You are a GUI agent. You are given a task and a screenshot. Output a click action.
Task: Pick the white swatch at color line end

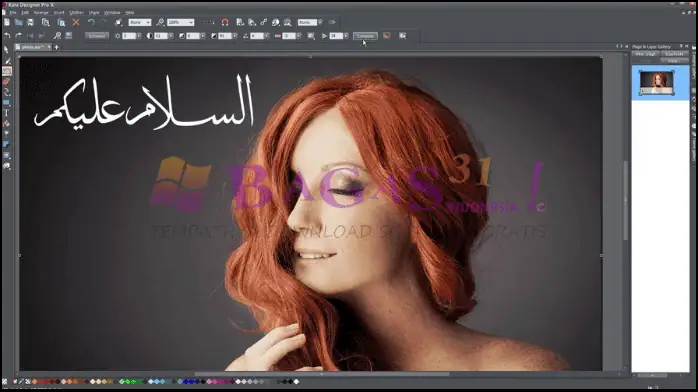click(x=296, y=381)
